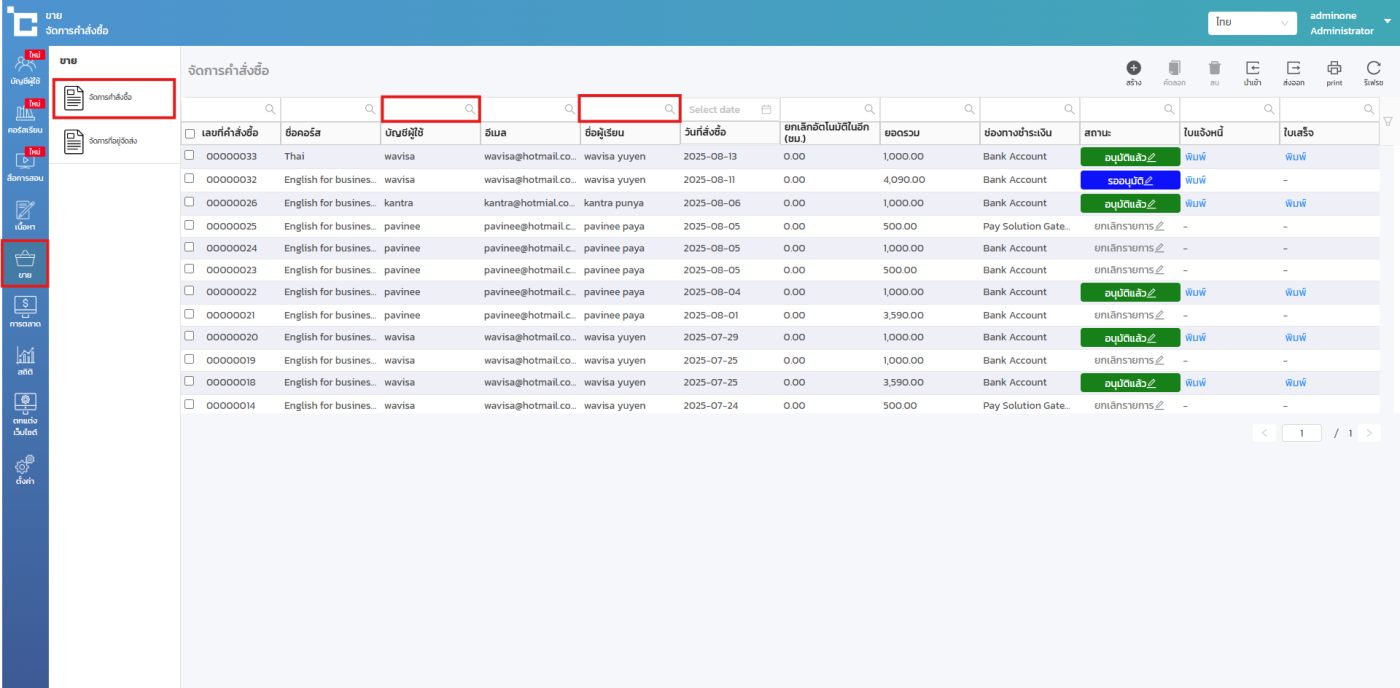Click the Export (ส่งออก) toolbar icon
This screenshot has width=1400, height=688.
pyautogui.click(x=1293, y=68)
